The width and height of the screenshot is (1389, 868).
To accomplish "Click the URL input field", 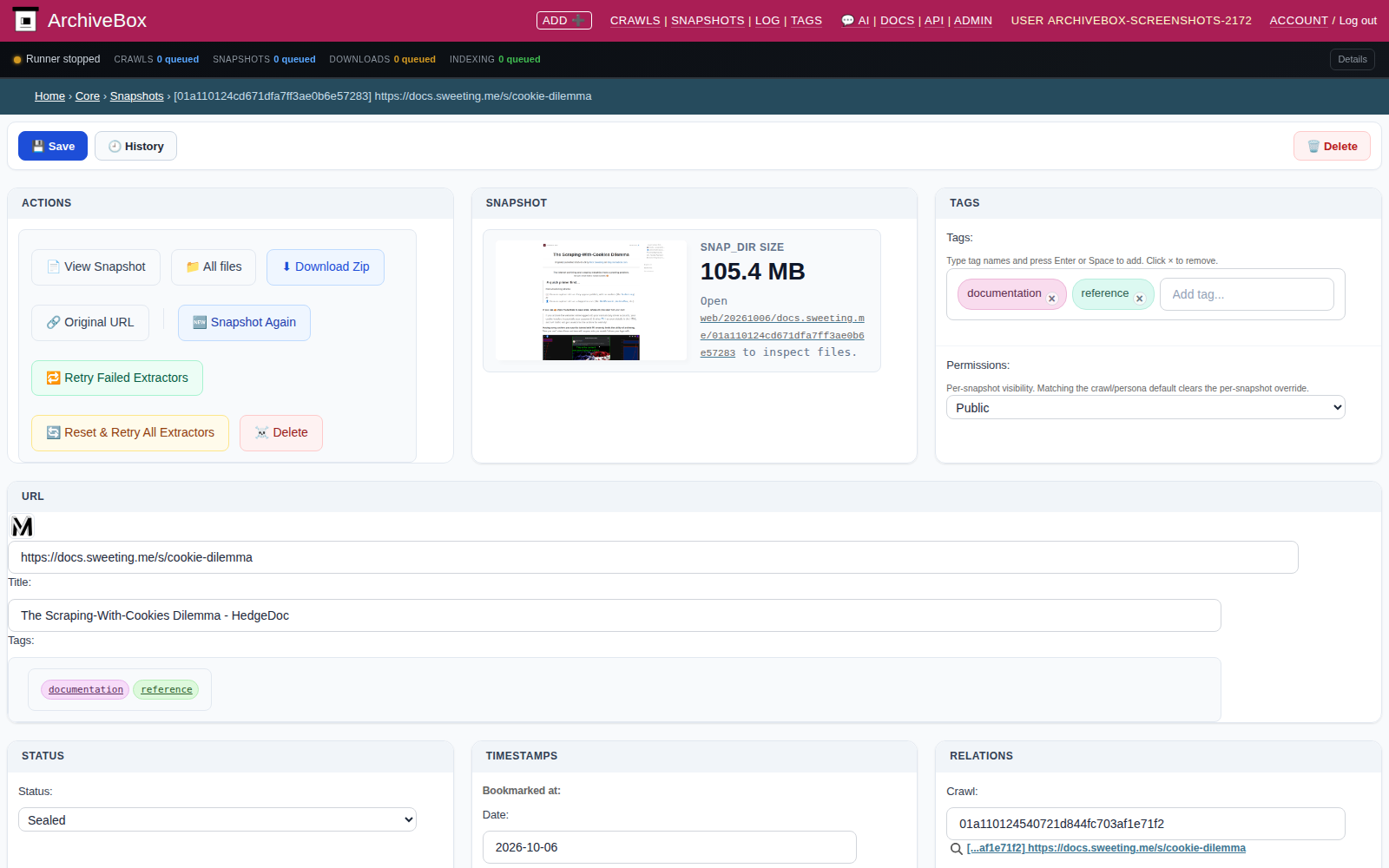I will [x=653, y=557].
